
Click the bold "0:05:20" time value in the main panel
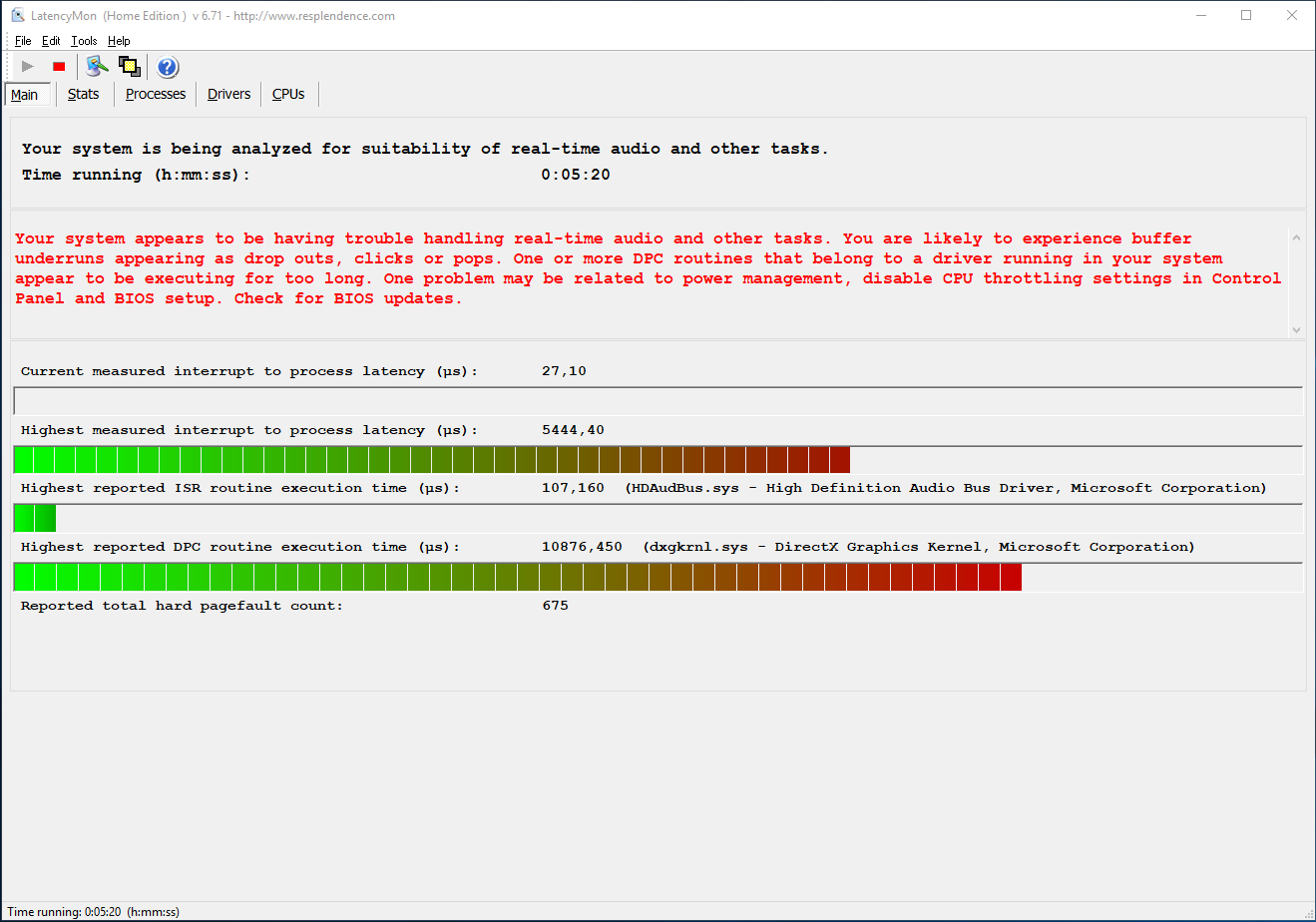pos(576,175)
